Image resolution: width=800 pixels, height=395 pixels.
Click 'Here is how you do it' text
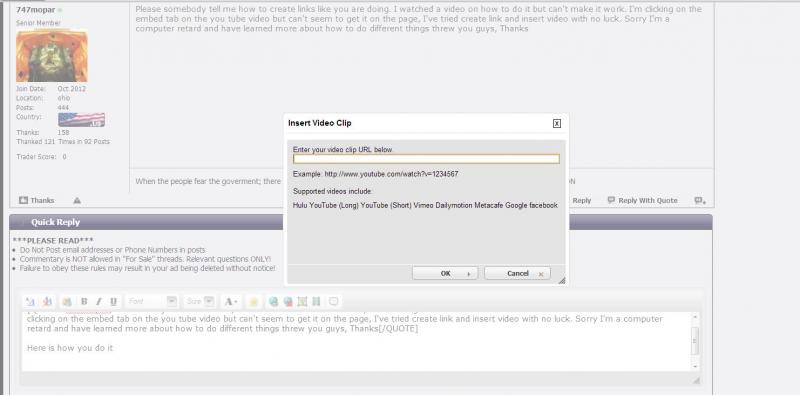[x=70, y=348]
